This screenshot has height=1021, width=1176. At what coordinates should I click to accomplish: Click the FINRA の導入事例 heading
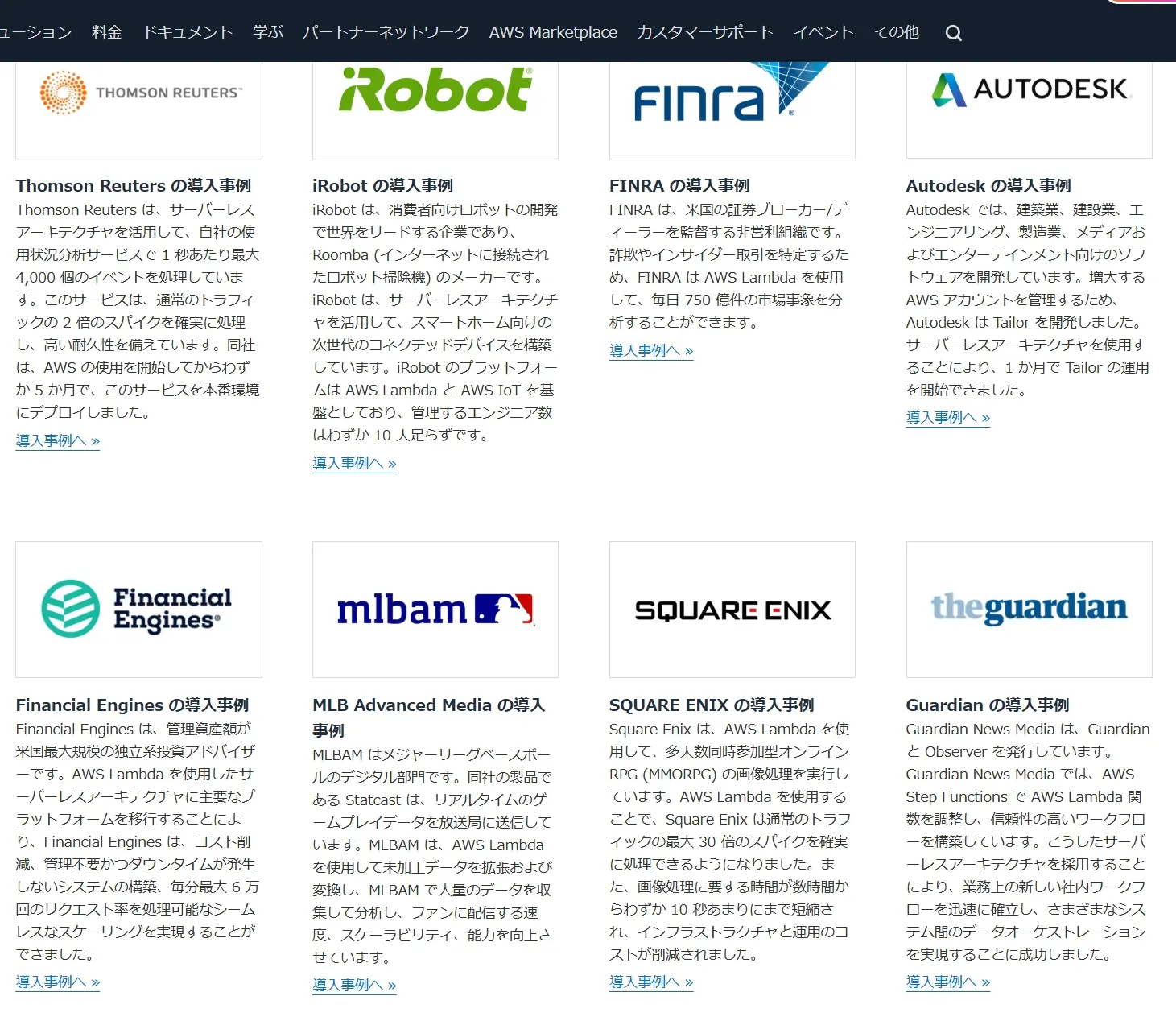tap(680, 186)
